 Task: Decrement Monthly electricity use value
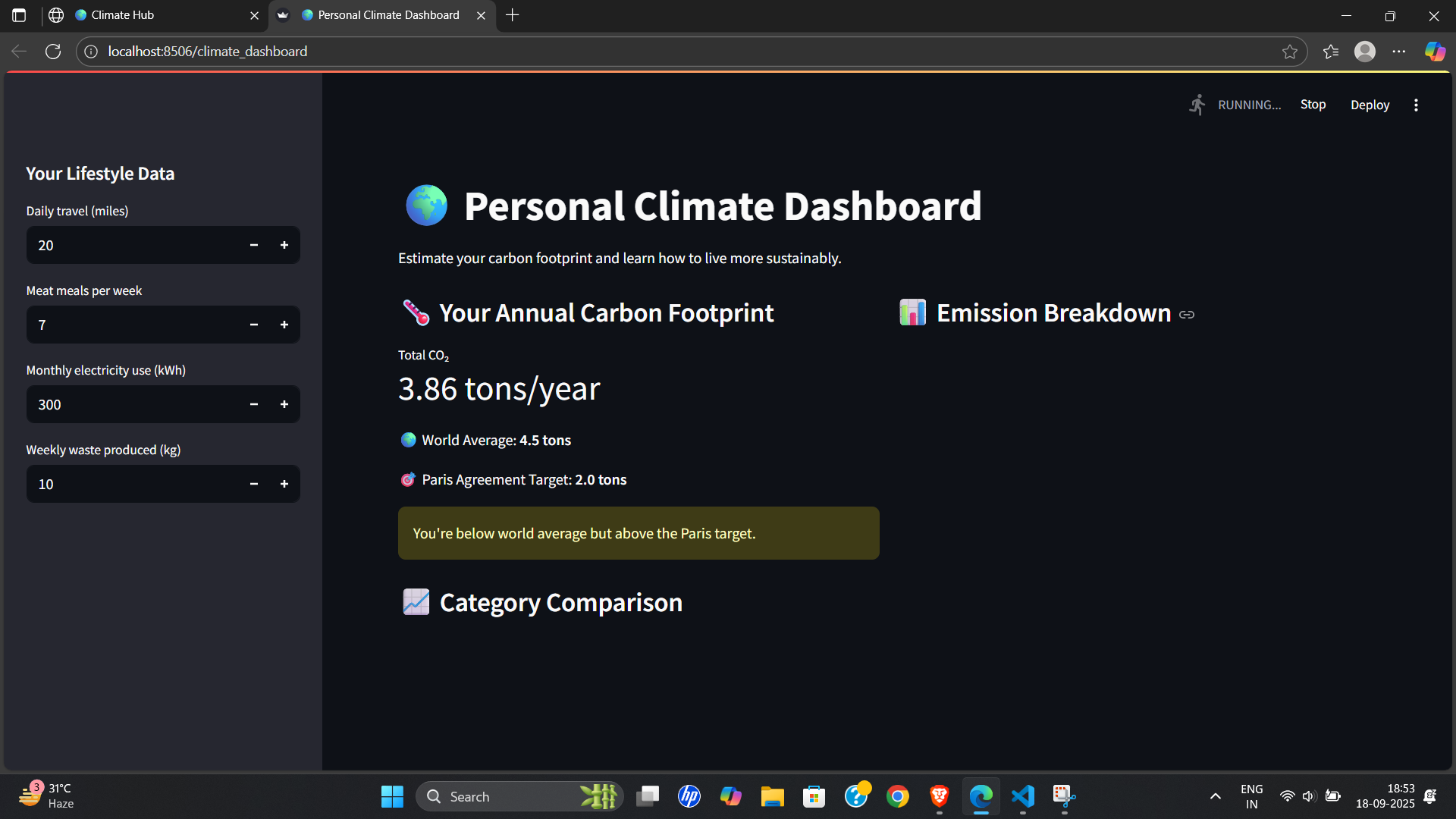[x=254, y=404]
